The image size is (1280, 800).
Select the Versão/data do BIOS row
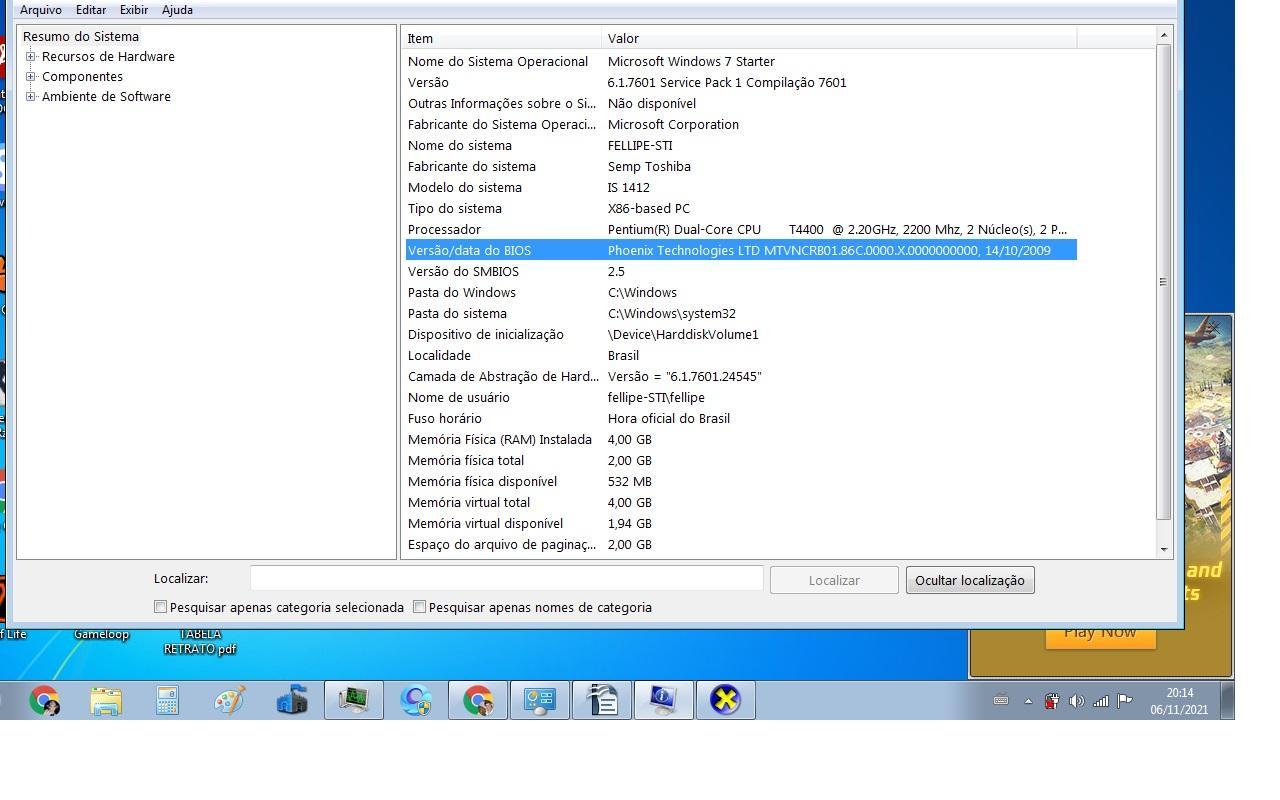(741, 250)
